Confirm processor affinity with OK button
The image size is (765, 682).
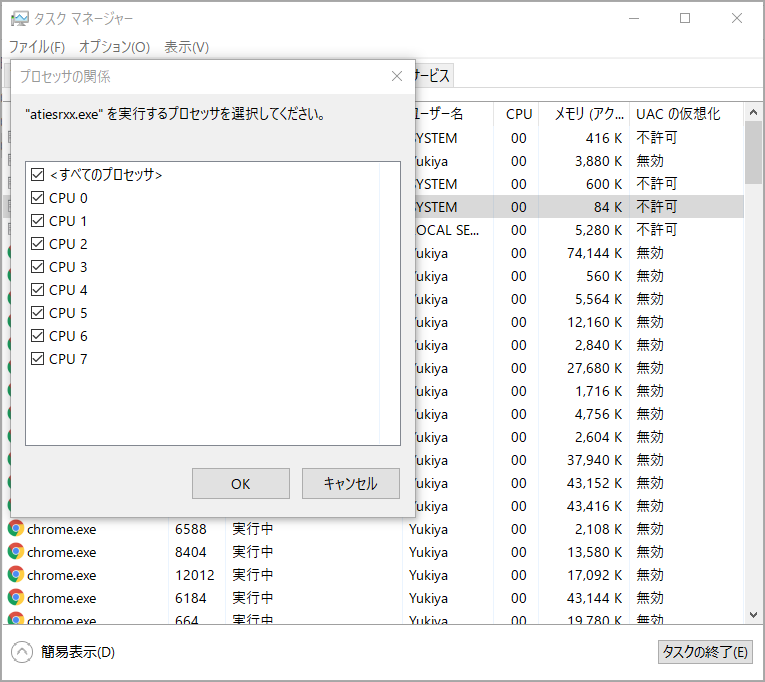pos(241,483)
